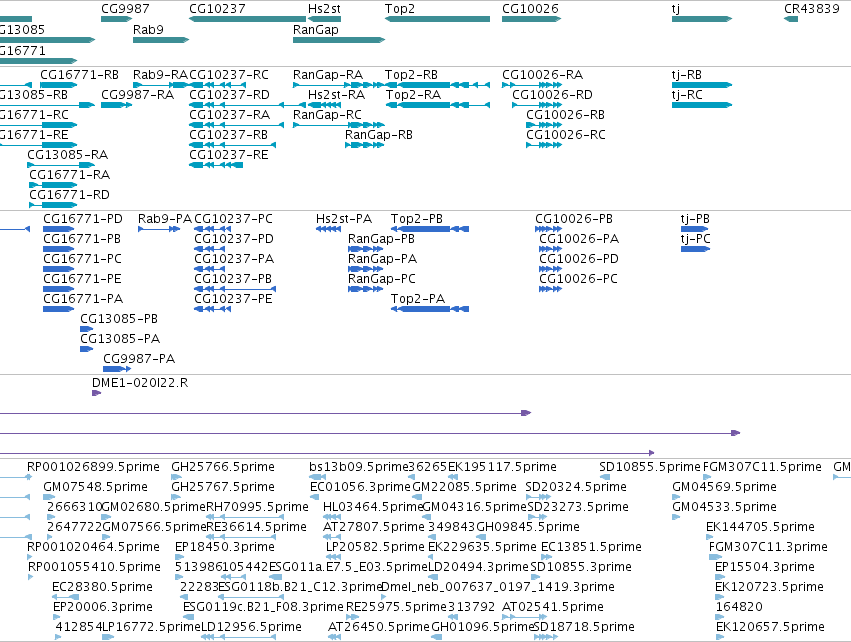Screen dimensions: 851x642
Task: Select the Rab9-RA transcript label
Action: (160, 74)
